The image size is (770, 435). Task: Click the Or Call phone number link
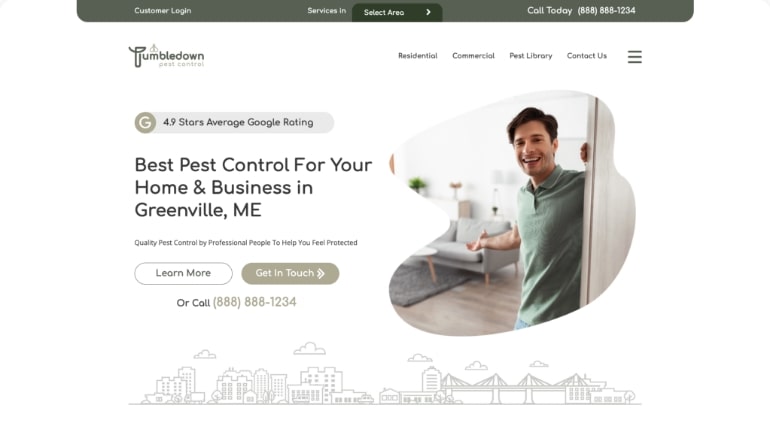tap(254, 302)
